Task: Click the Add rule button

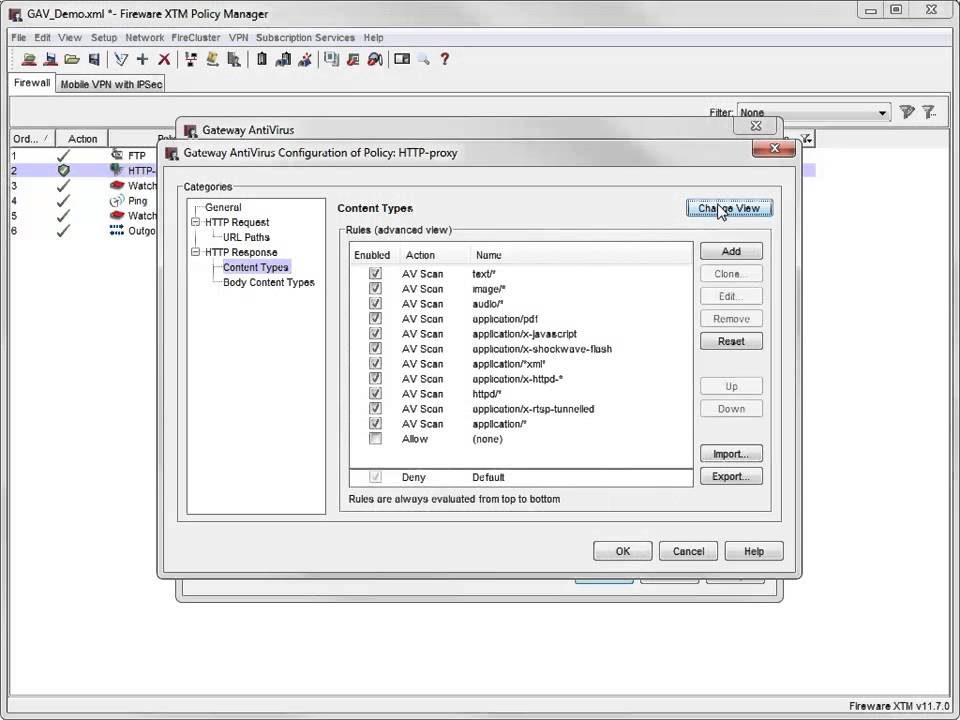Action: click(x=731, y=251)
